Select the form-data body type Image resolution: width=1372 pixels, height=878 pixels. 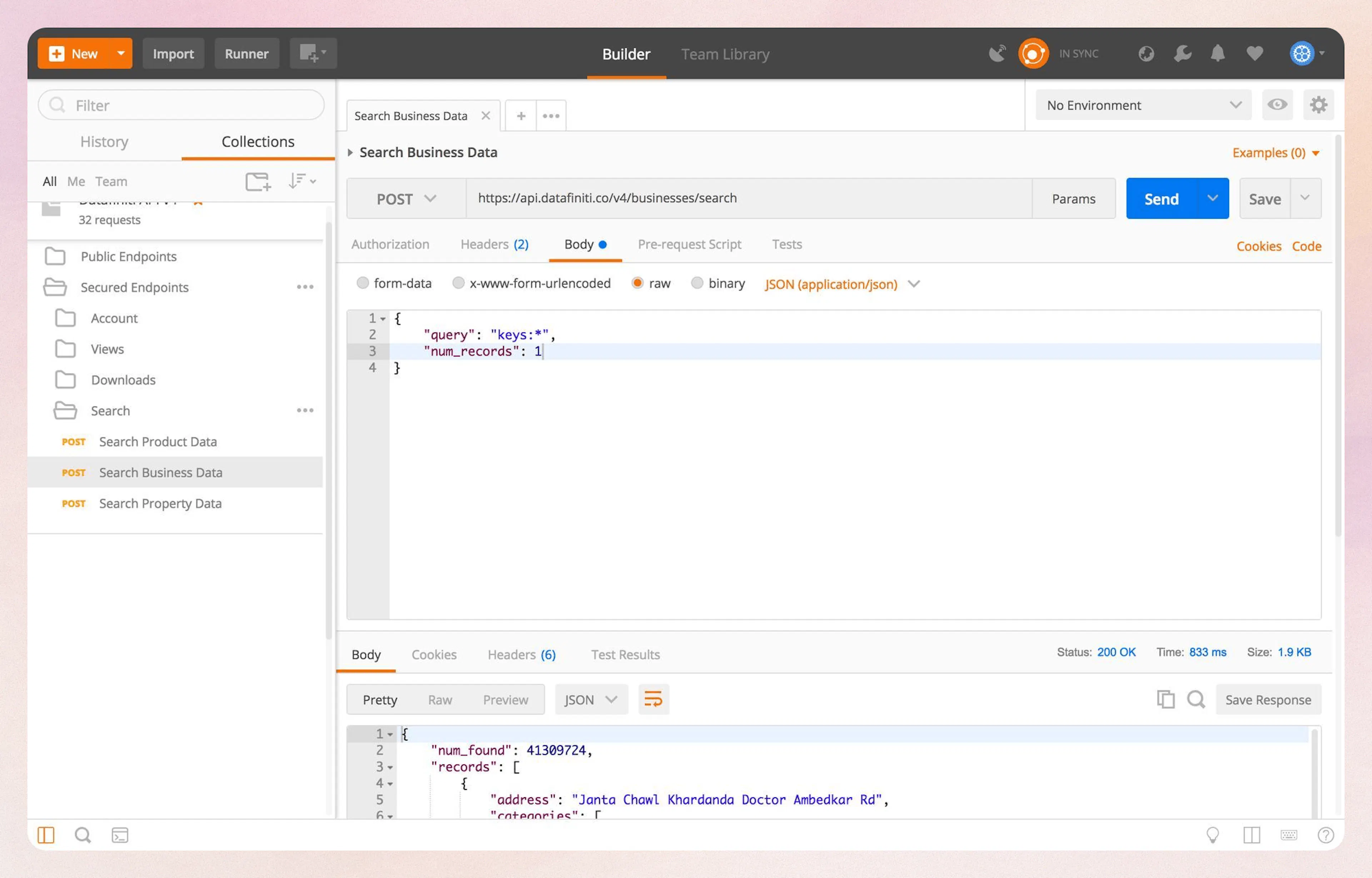tap(363, 283)
